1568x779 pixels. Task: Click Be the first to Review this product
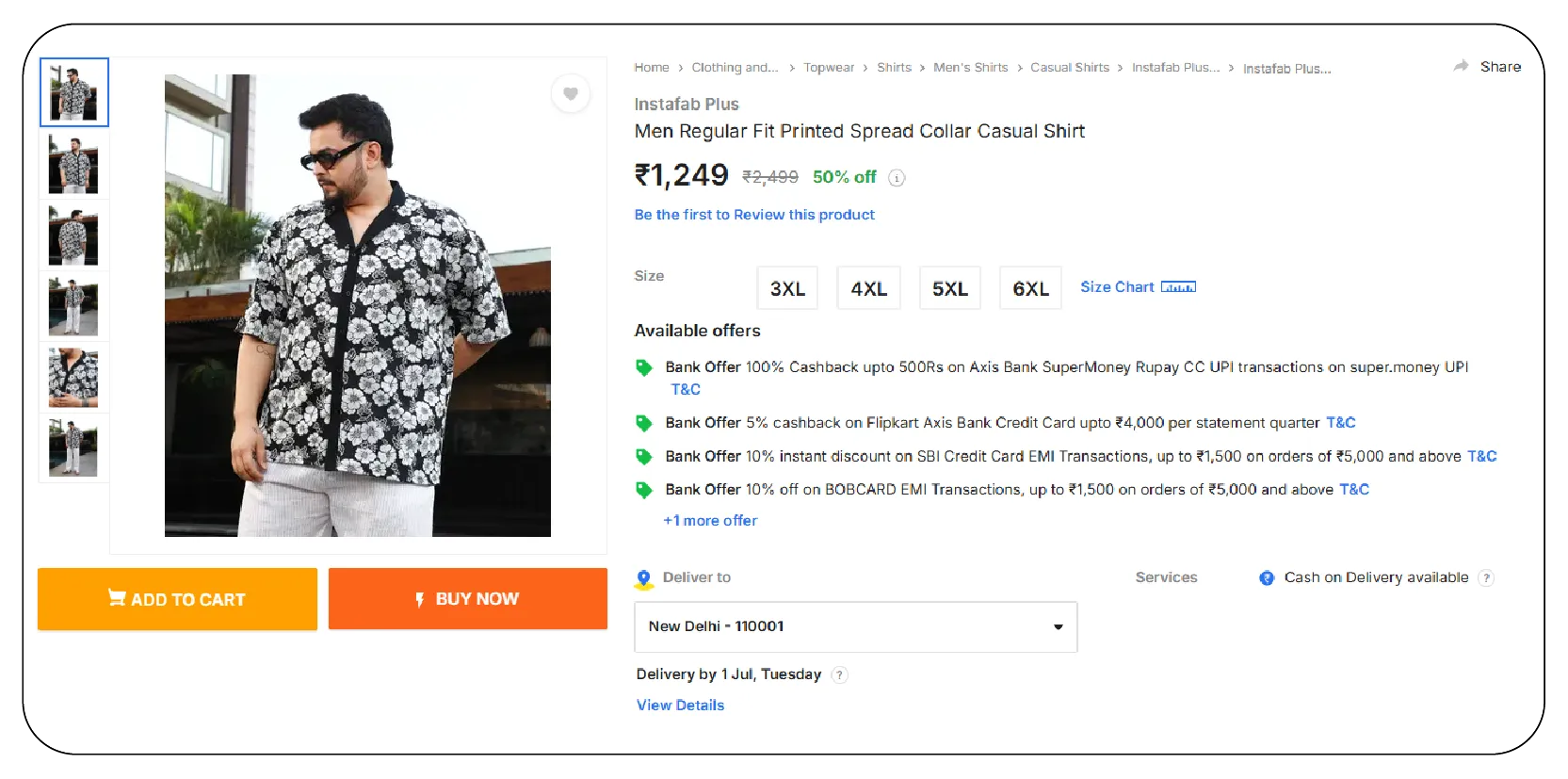click(753, 215)
